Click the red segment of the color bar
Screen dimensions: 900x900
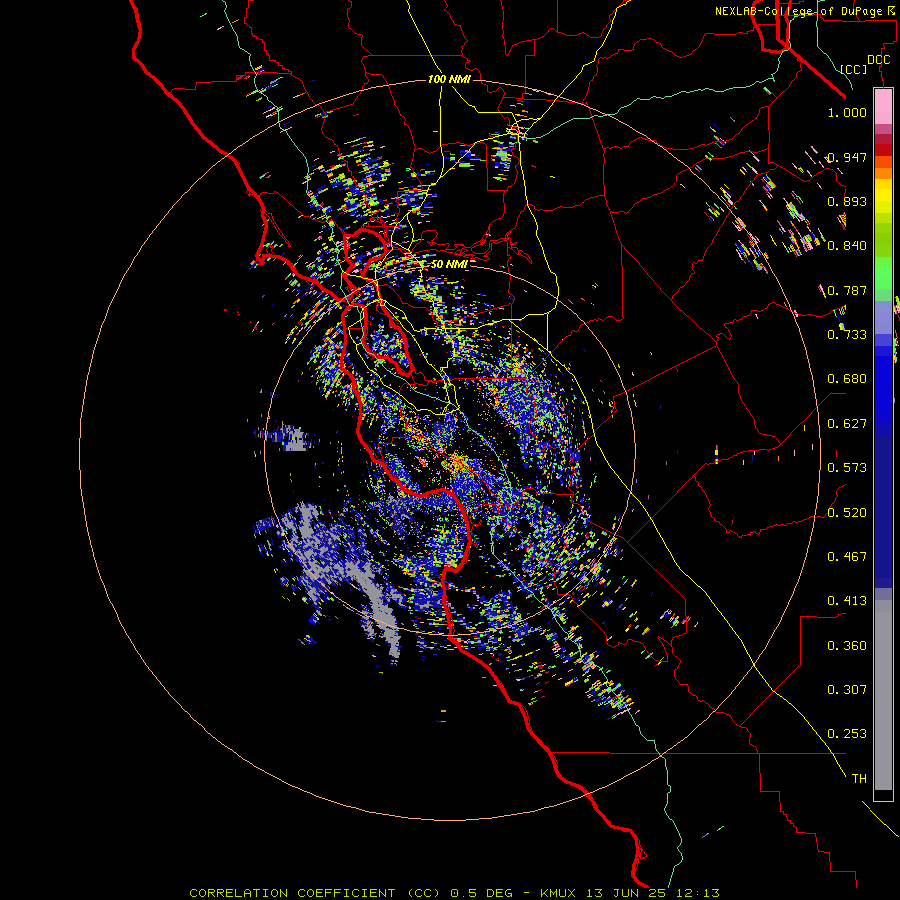pyautogui.click(x=883, y=149)
